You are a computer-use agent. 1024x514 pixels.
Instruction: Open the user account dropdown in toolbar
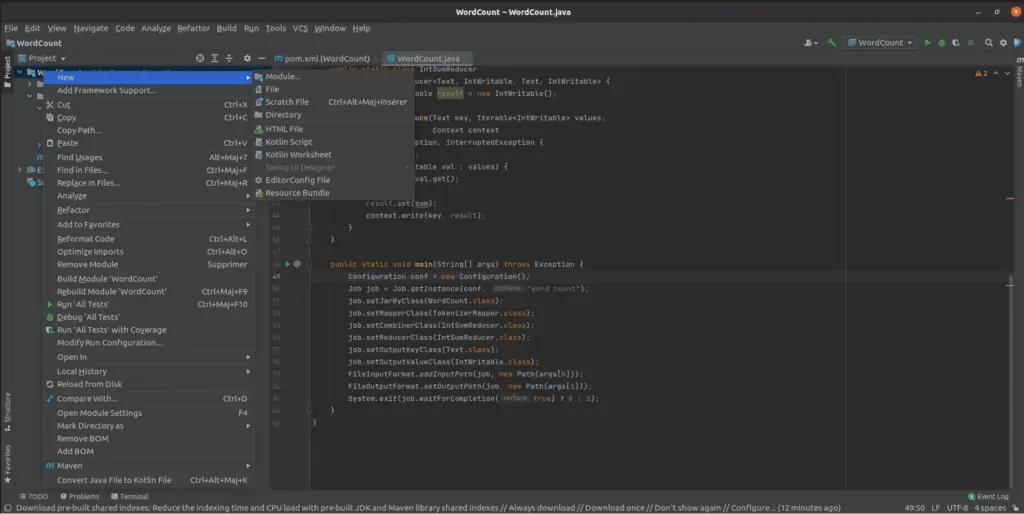coord(811,42)
